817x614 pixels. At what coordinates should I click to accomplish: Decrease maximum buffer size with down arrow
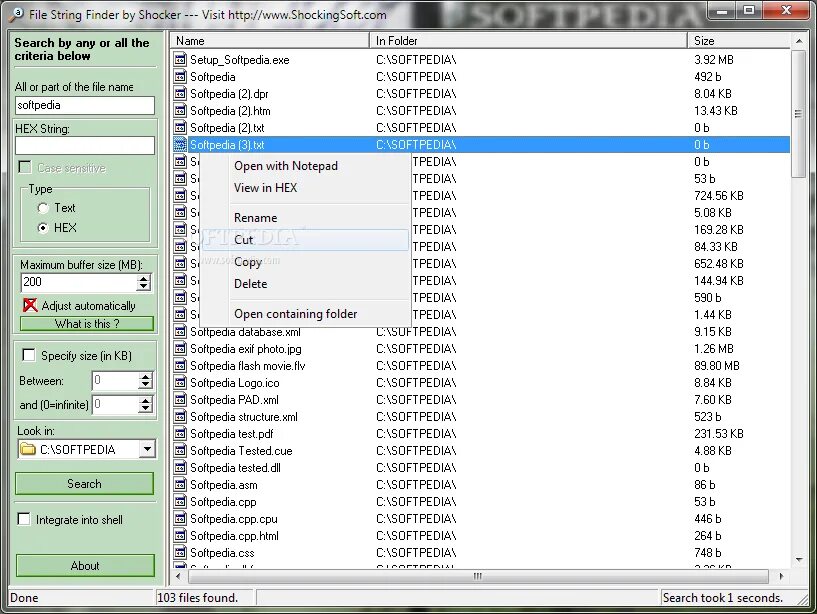pyautogui.click(x=144, y=287)
